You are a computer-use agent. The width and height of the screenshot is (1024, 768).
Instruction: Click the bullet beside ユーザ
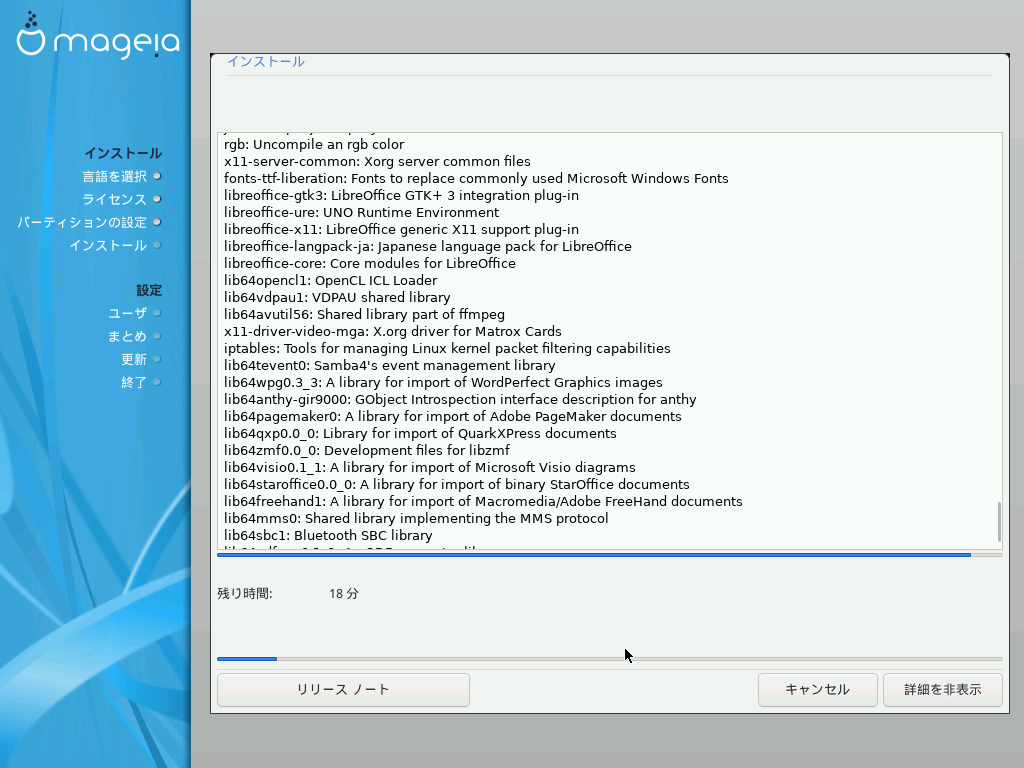(x=157, y=313)
